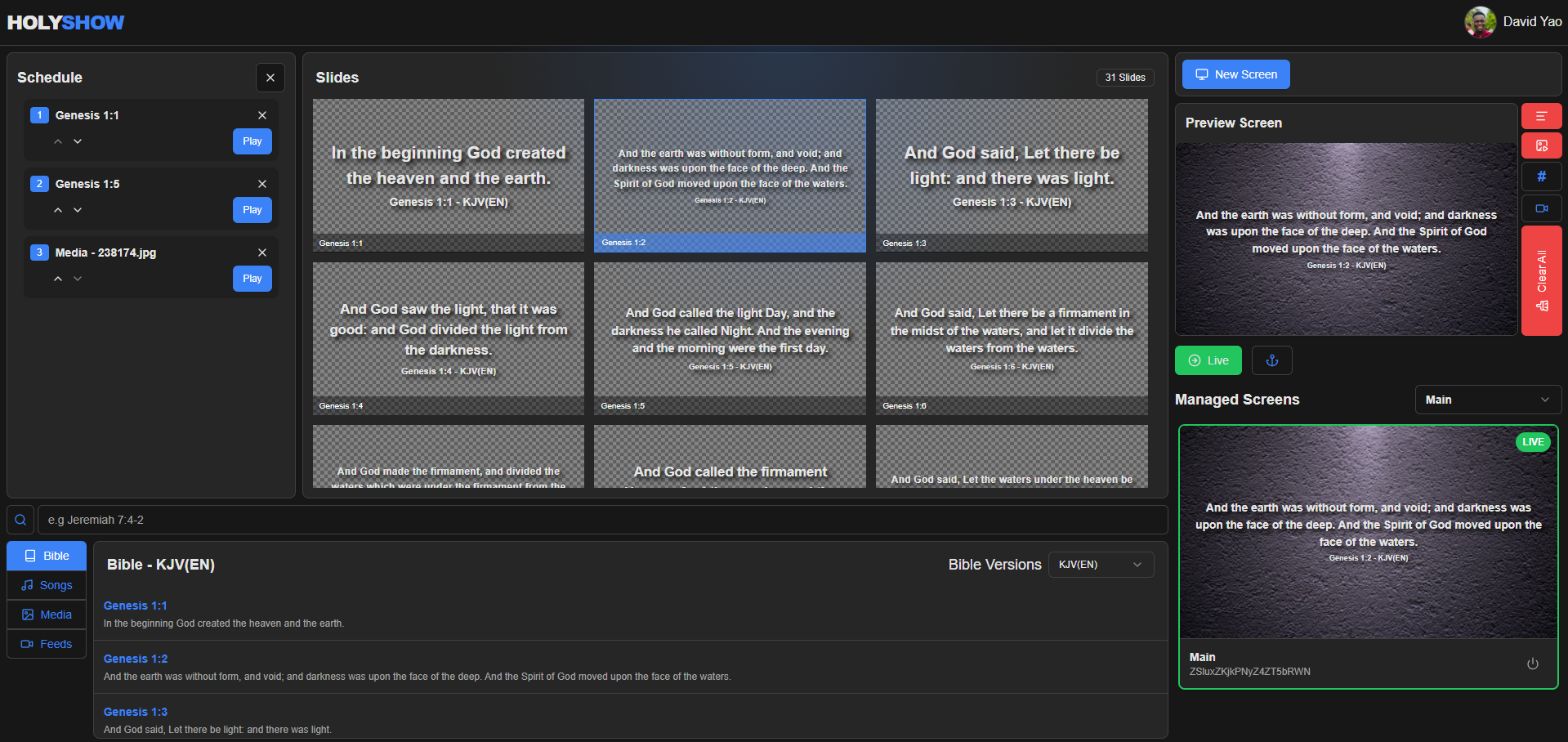1568x742 pixels.
Task: Open the Bible Versions dropdown
Action: 1101,564
